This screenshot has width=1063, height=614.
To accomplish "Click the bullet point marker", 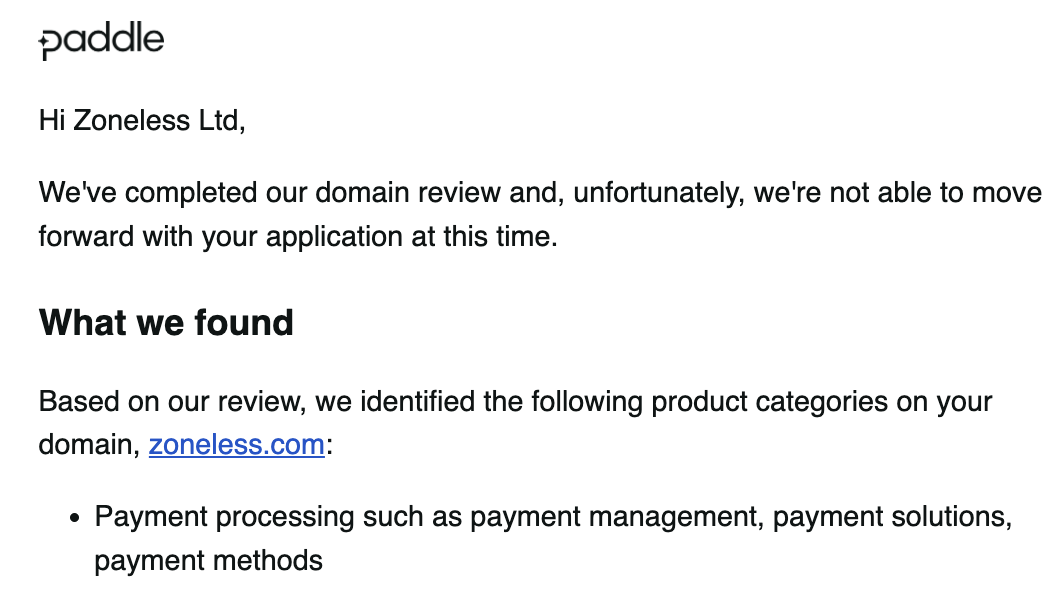I will click(74, 518).
